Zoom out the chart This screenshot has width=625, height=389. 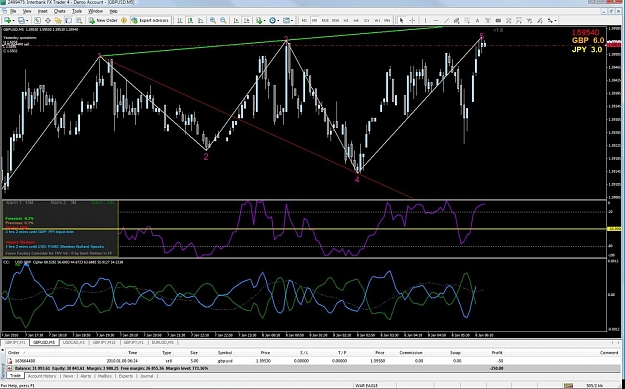[x=223, y=20]
